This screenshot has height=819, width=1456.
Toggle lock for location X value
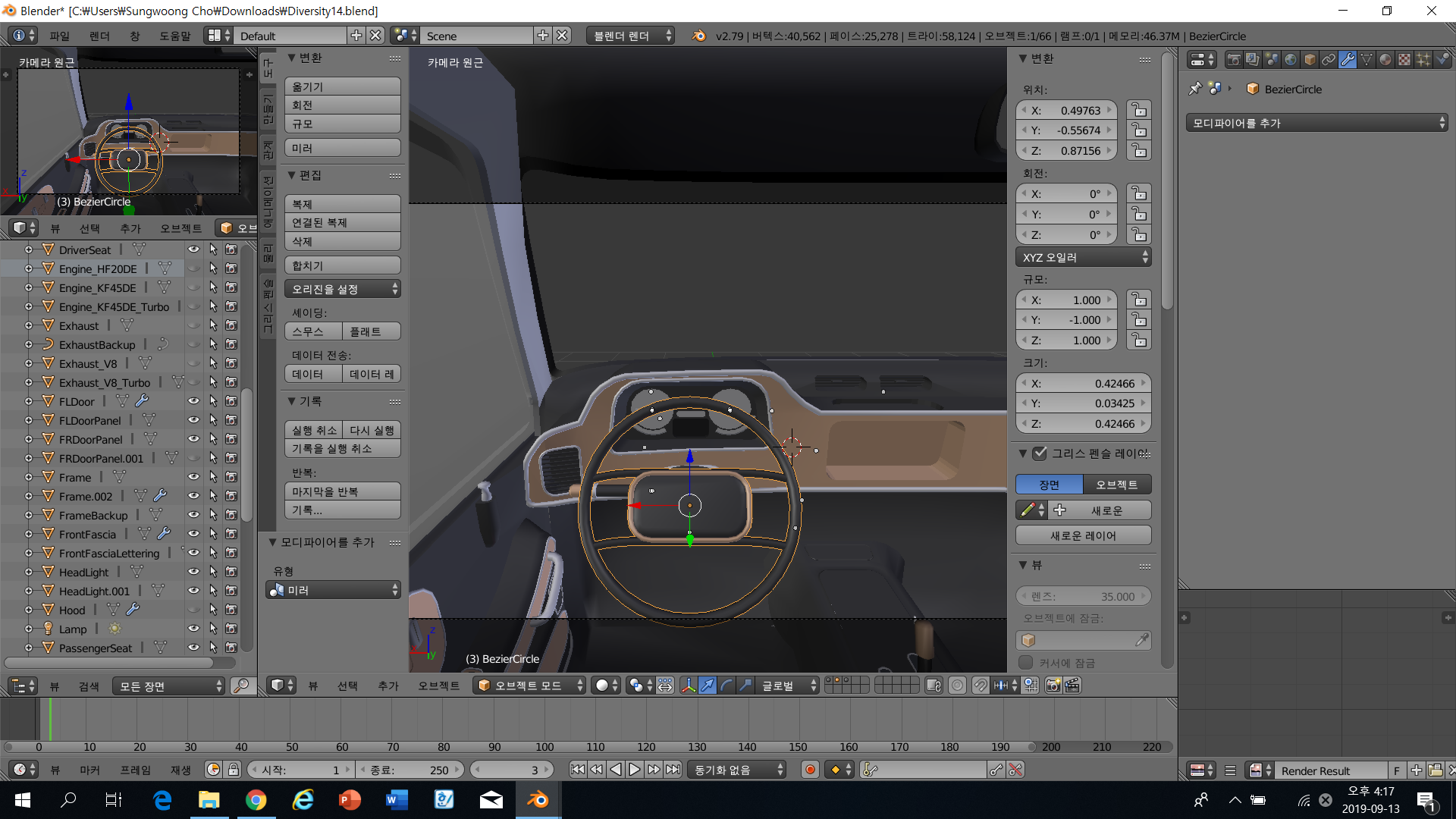pos(1138,111)
